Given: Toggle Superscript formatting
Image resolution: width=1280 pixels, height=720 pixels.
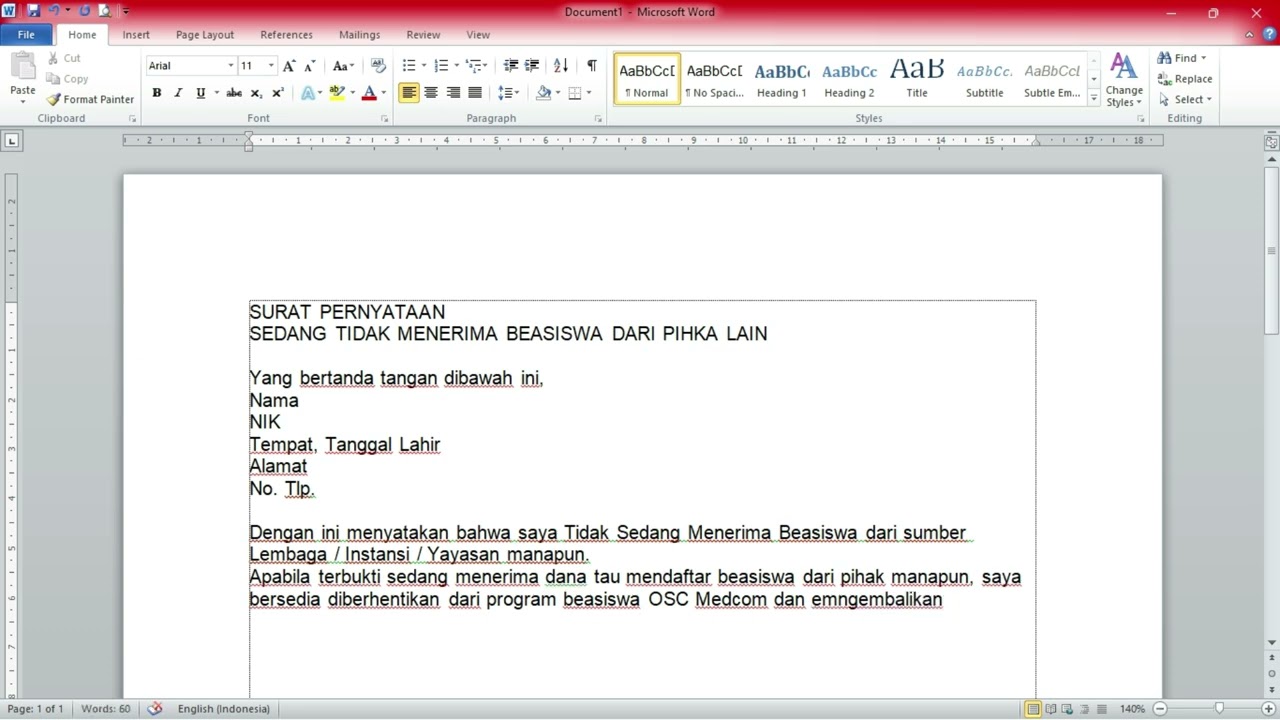Looking at the screenshot, I should [x=278, y=93].
